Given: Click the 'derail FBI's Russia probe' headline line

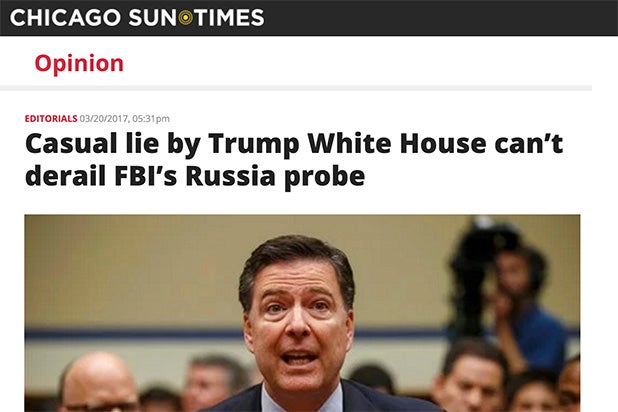Looking at the screenshot, I should pos(195,177).
